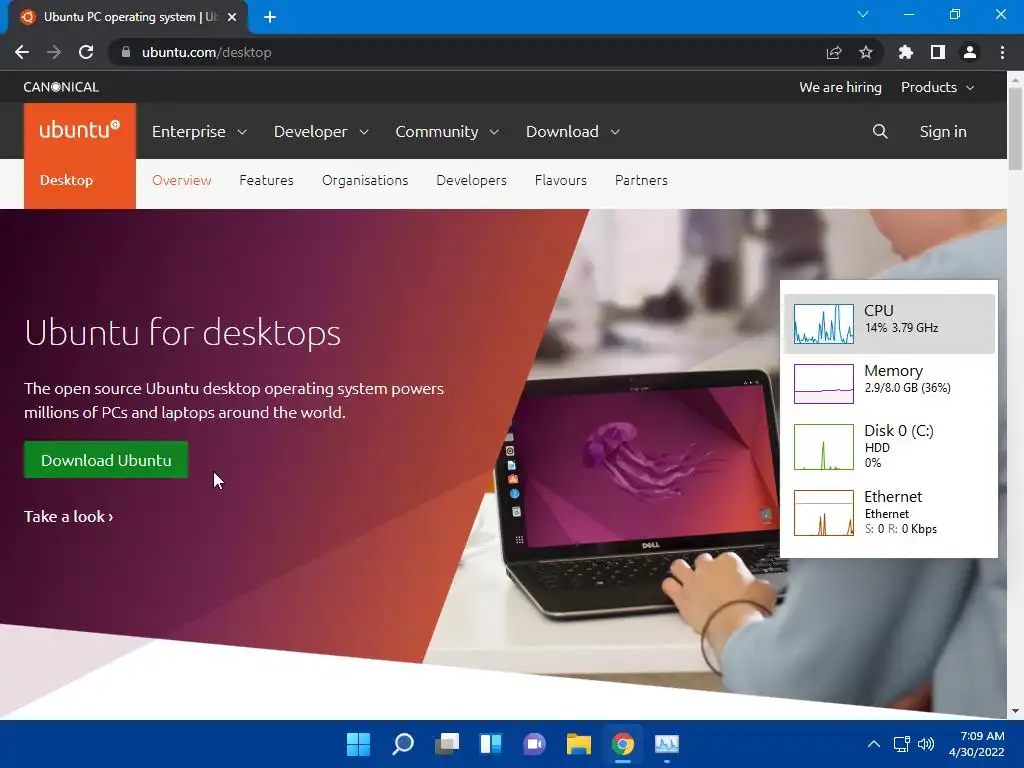Click the network tray icon
The image size is (1024, 768).
pyautogui.click(x=902, y=744)
